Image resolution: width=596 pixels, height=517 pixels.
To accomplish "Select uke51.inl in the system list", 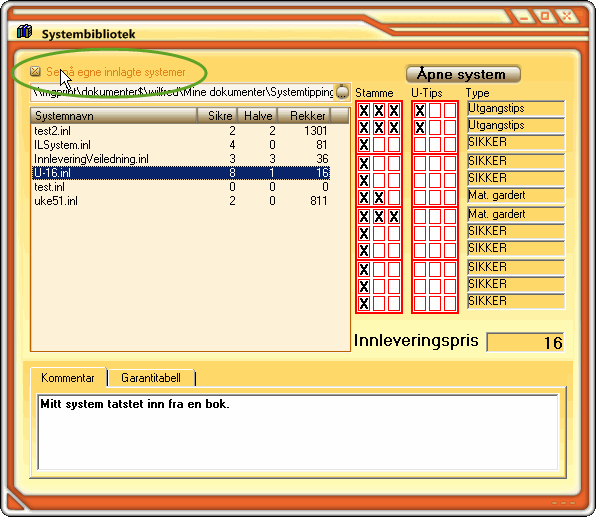I will click(x=181, y=201).
